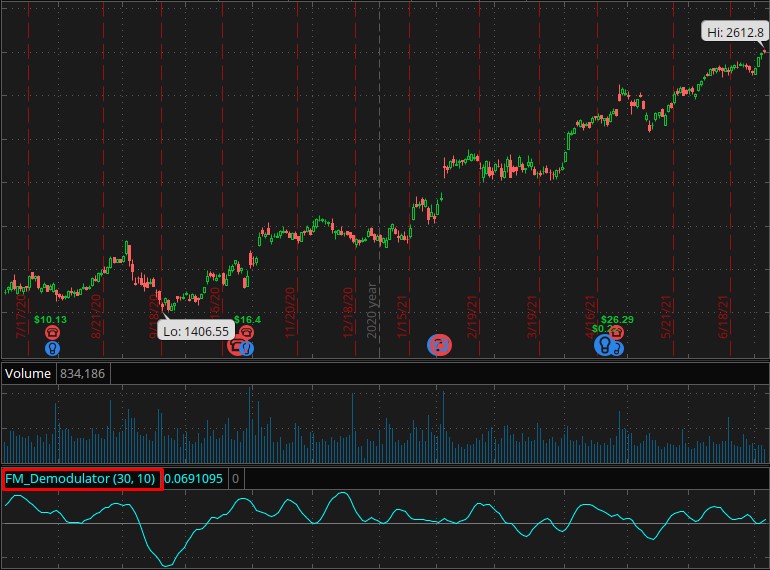Click the event icon between 1/15/21 and 2/19/21

coord(439,345)
